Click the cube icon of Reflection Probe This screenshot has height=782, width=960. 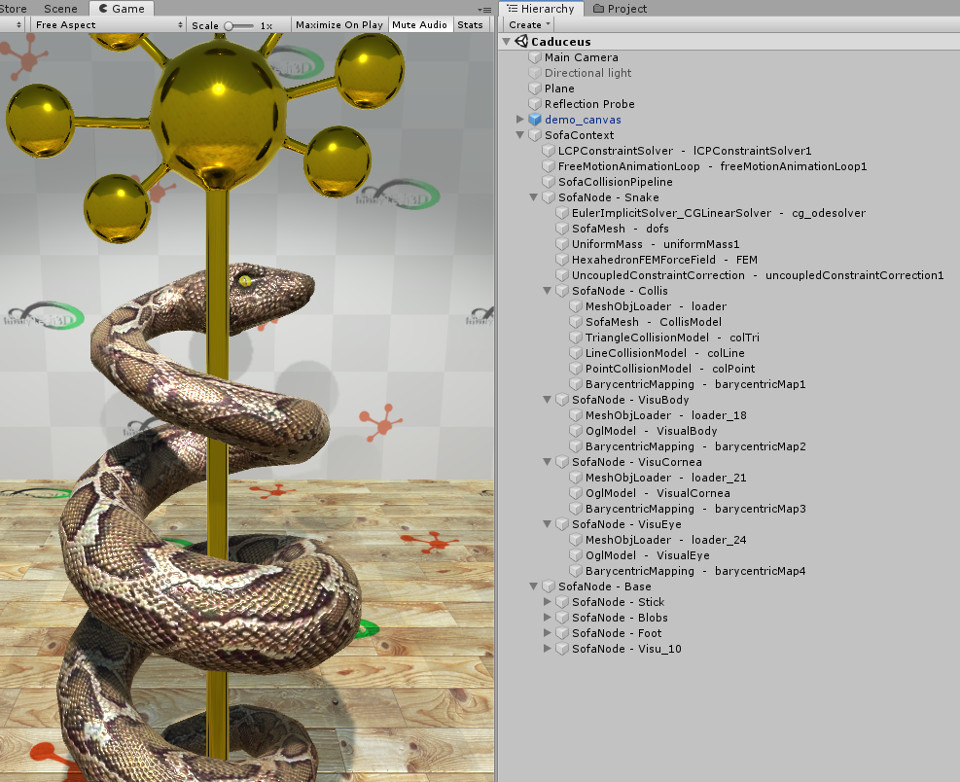tap(534, 103)
